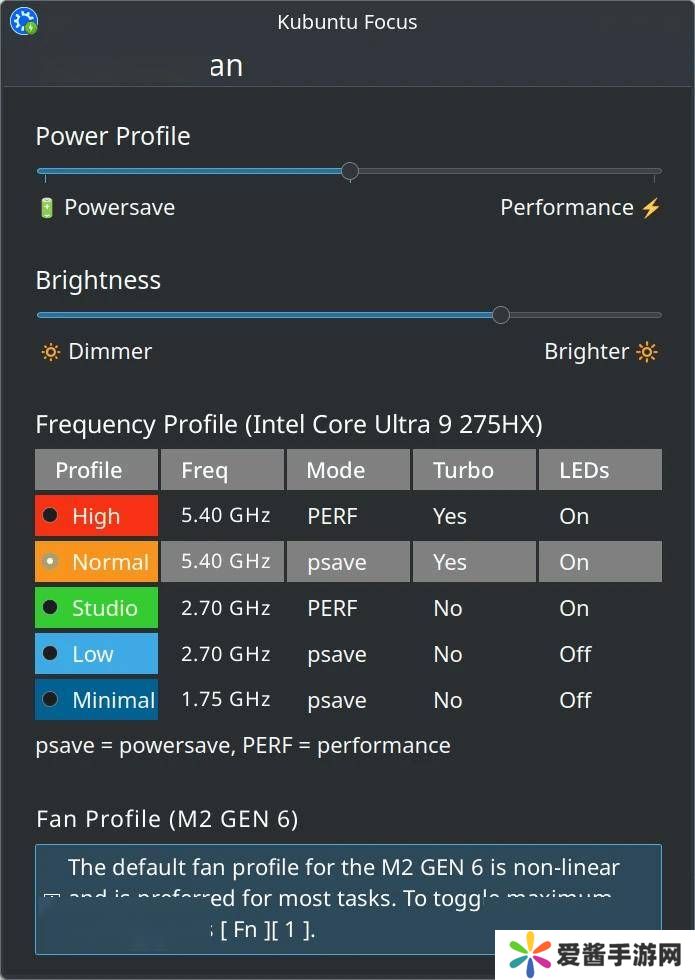This screenshot has width=695, height=980.
Task: Click the Freq column header
Action: pos(222,470)
